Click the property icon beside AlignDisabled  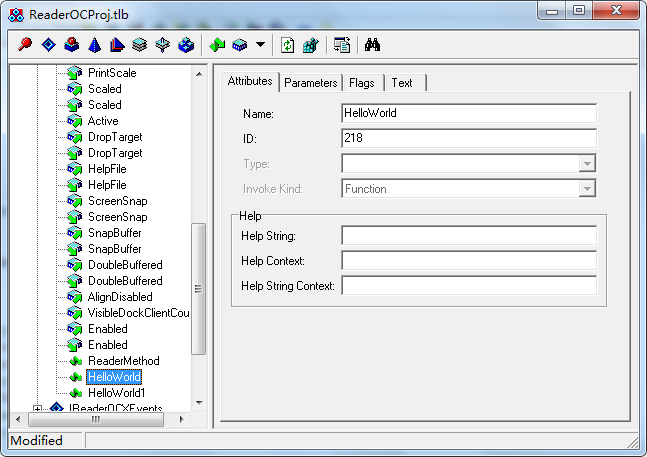point(75,297)
